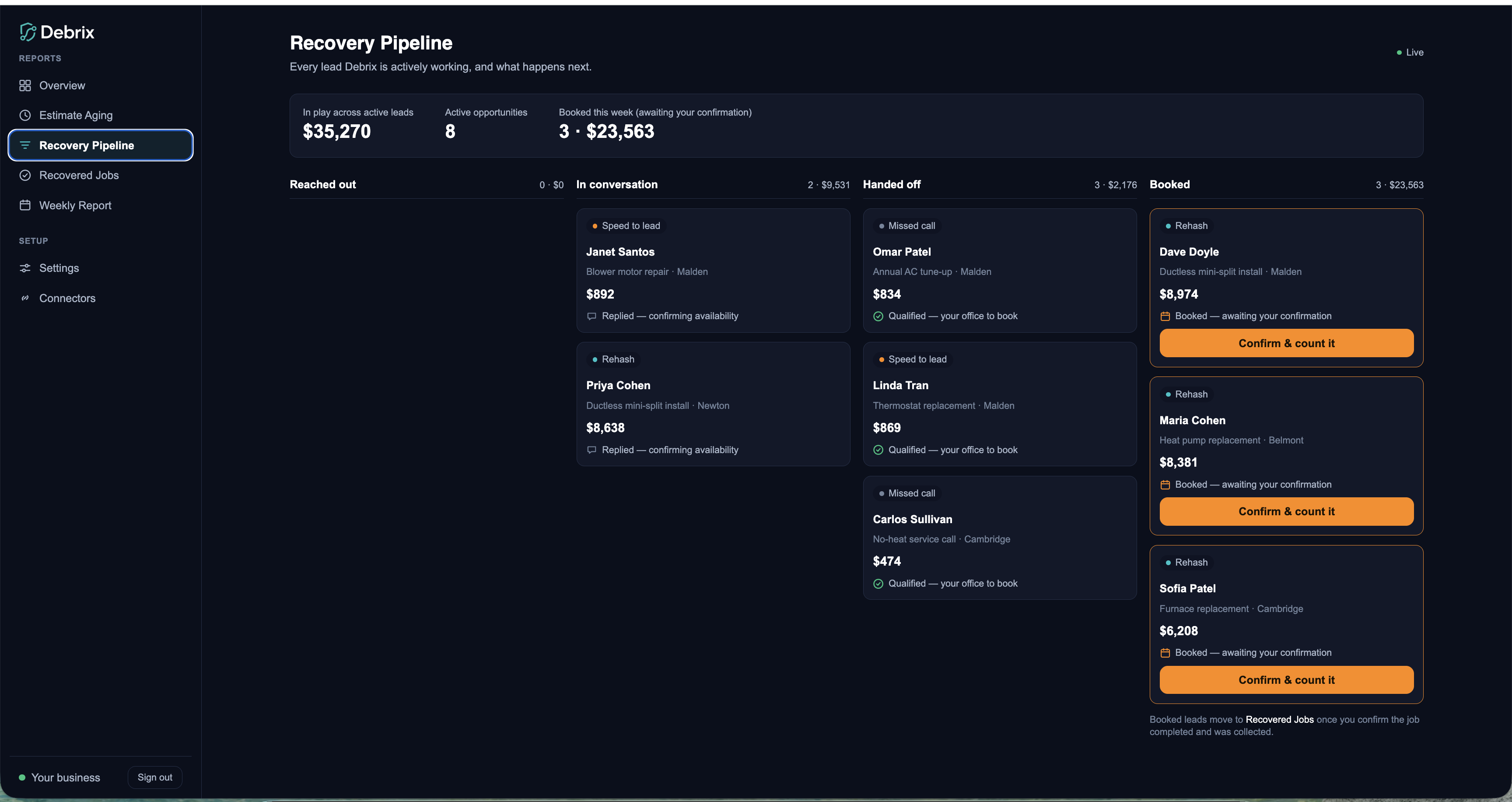The height and width of the screenshot is (802, 1512).
Task: Click the Your business account label
Action: [x=66, y=777]
